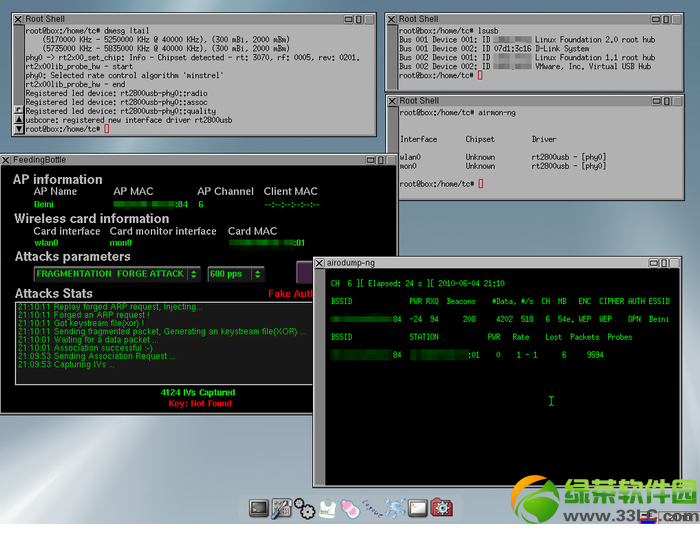Click AP Name value 'Beini'
The image size is (700, 537).
(44, 204)
